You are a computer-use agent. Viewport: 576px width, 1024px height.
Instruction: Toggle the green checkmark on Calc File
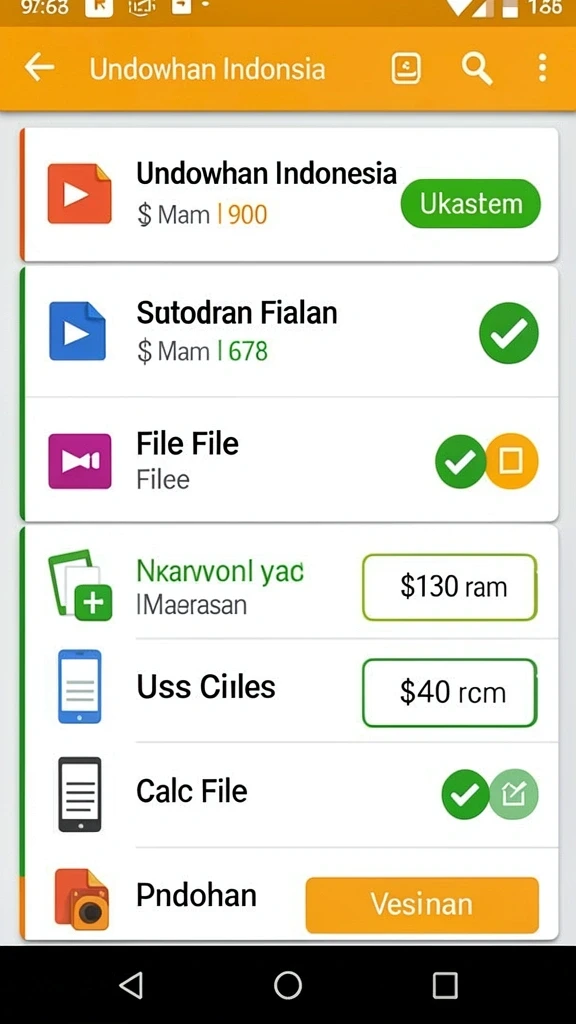[466, 794]
